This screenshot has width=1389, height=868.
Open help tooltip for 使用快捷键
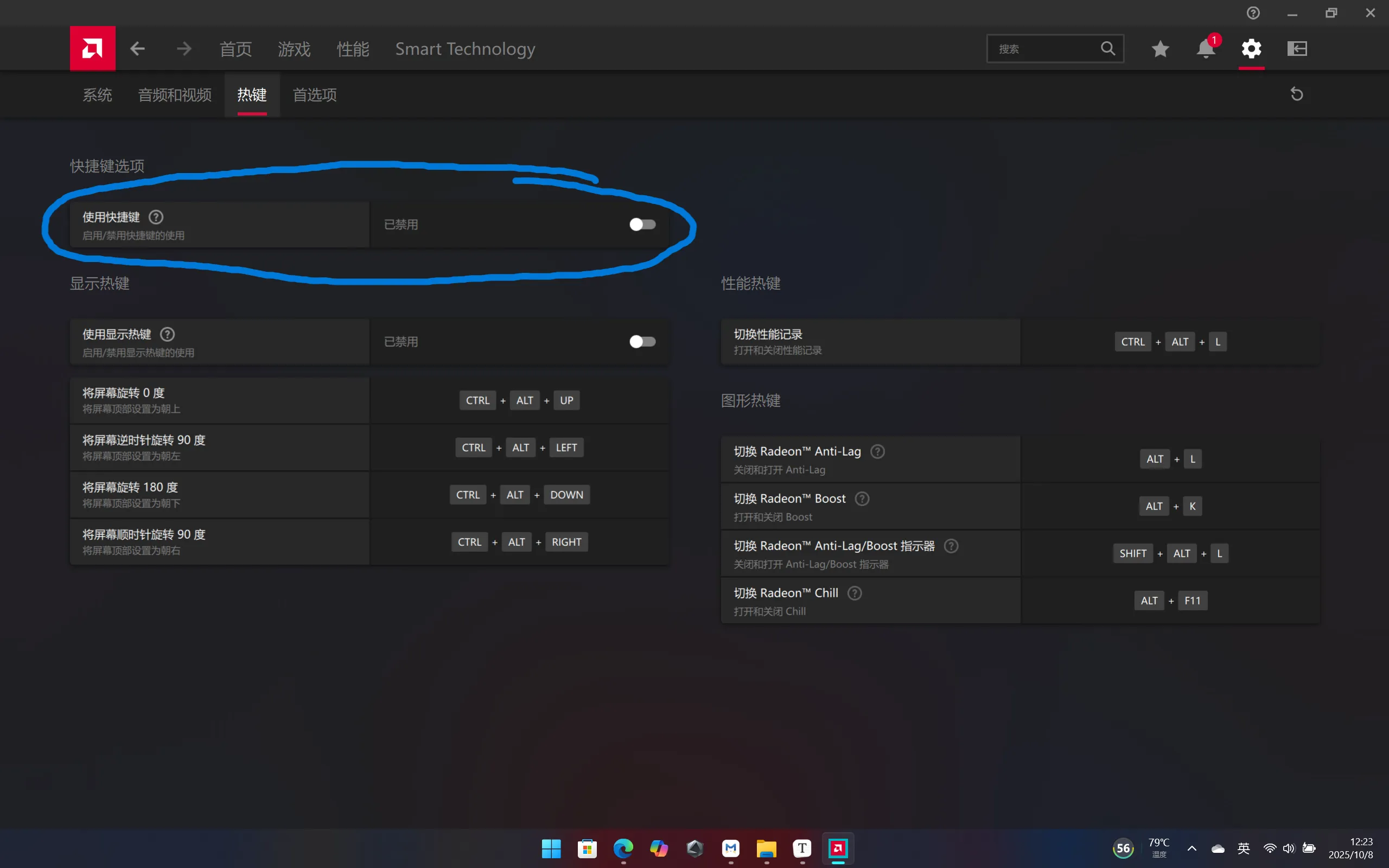tap(156, 217)
